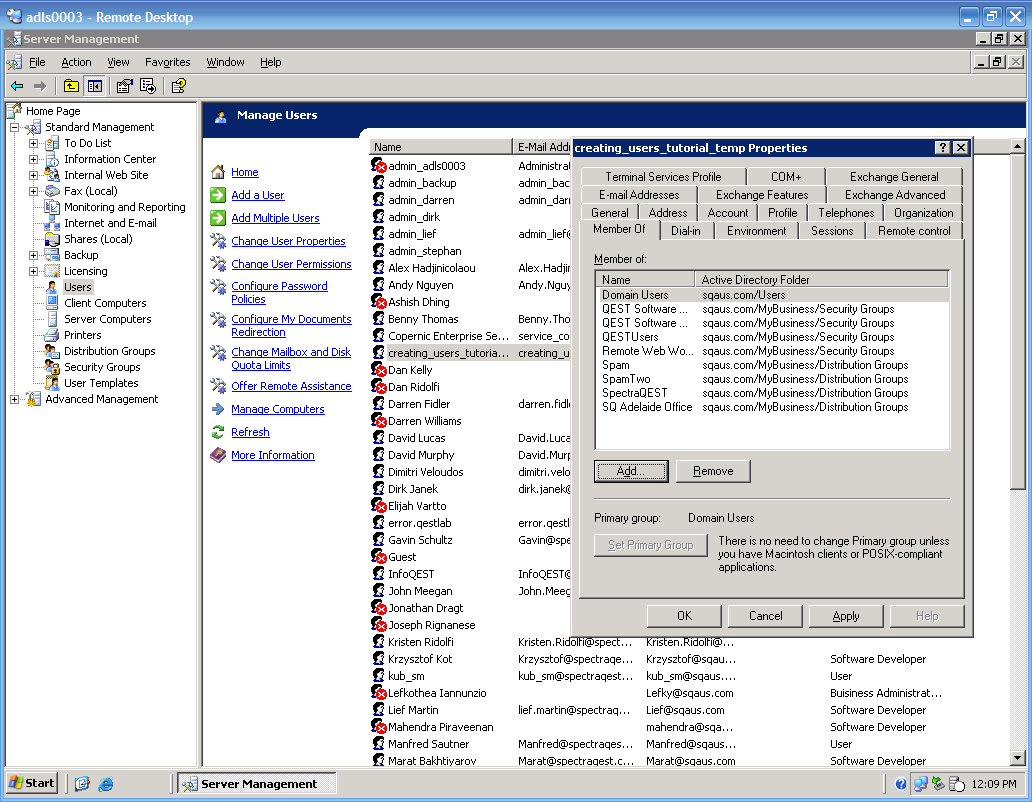Screen dimensions: 1032x802
Task: Click Internet Explorer icon in quick launch
Action: (x=105, y=784)
